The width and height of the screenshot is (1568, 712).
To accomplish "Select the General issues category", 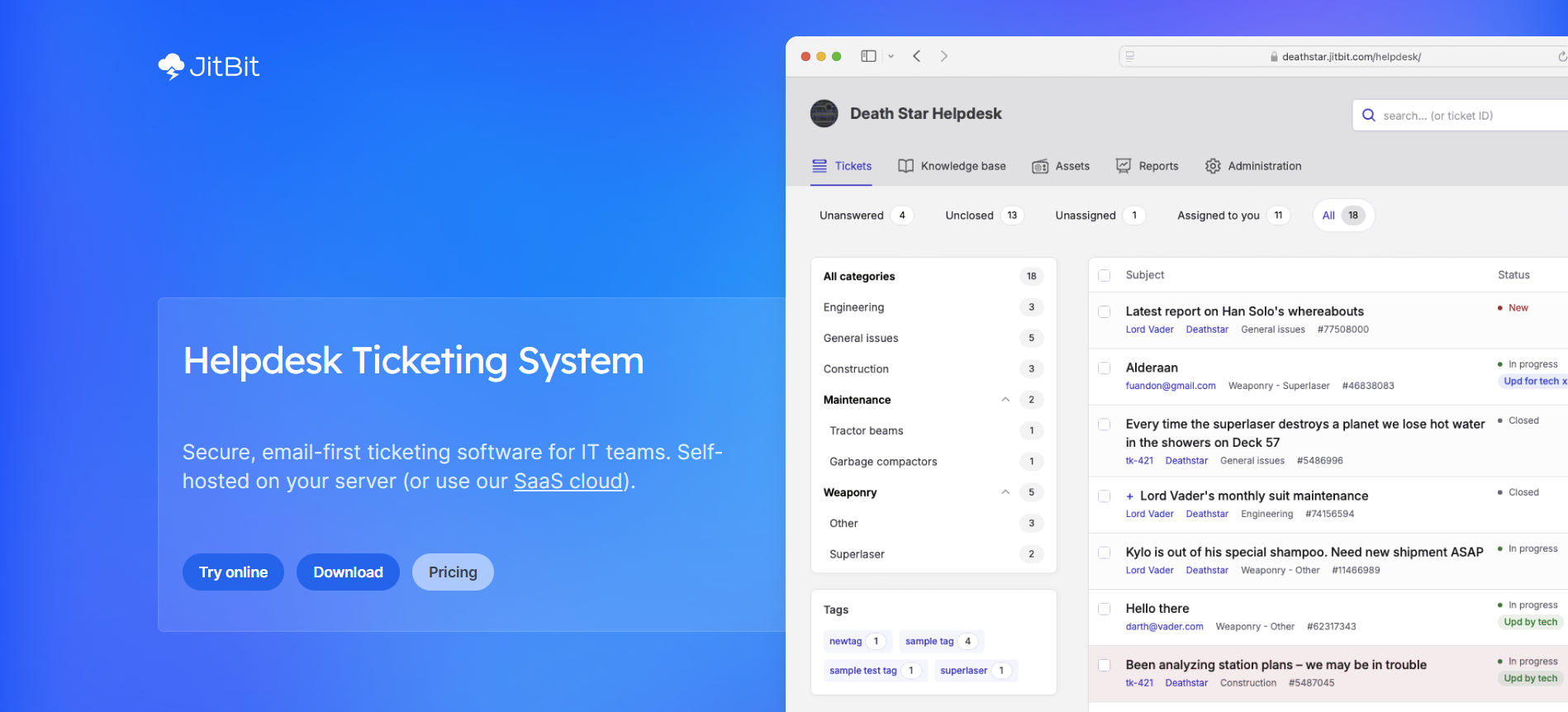I will (934, 338).
